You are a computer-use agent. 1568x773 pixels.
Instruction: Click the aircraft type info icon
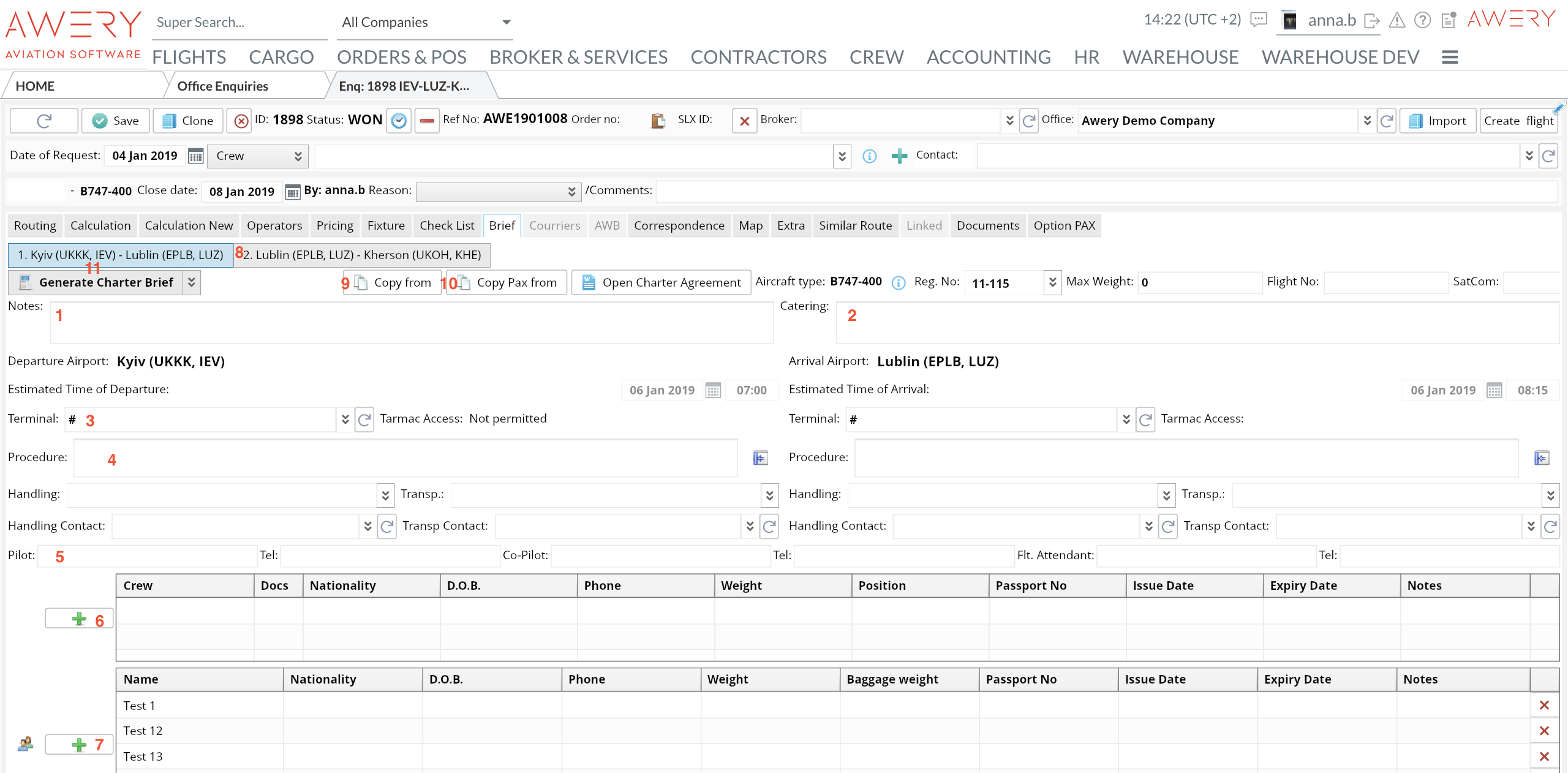click(898, 283)
